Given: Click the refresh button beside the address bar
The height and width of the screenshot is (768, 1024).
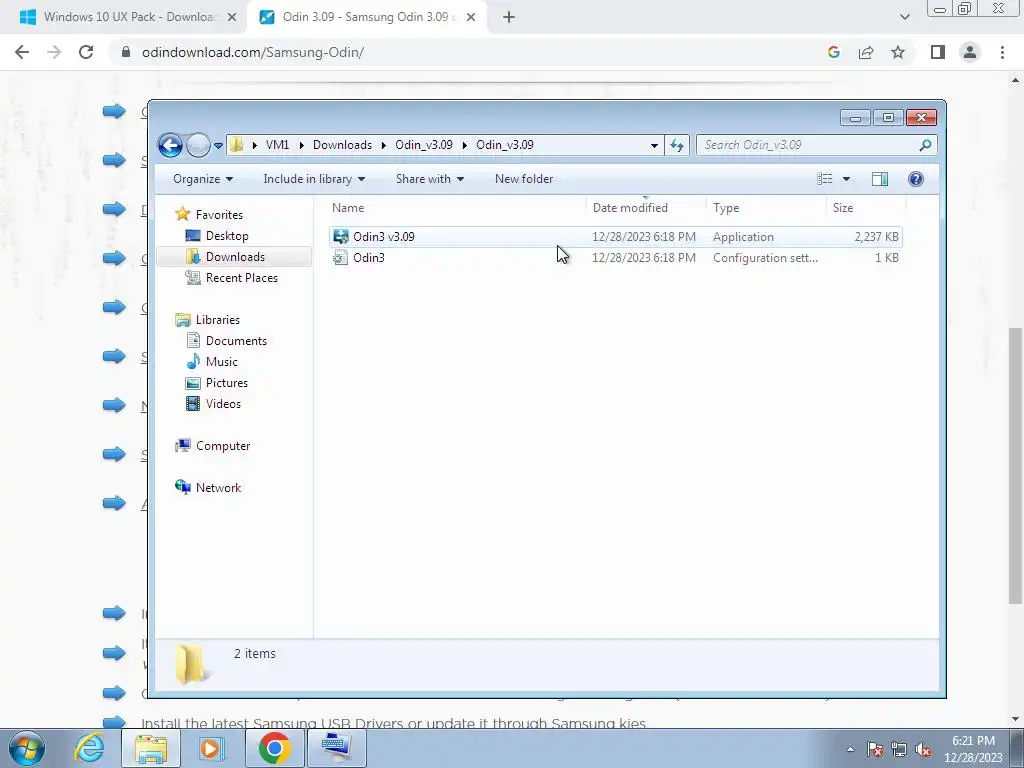Looking at the screenshot, I should pos(677,145).
